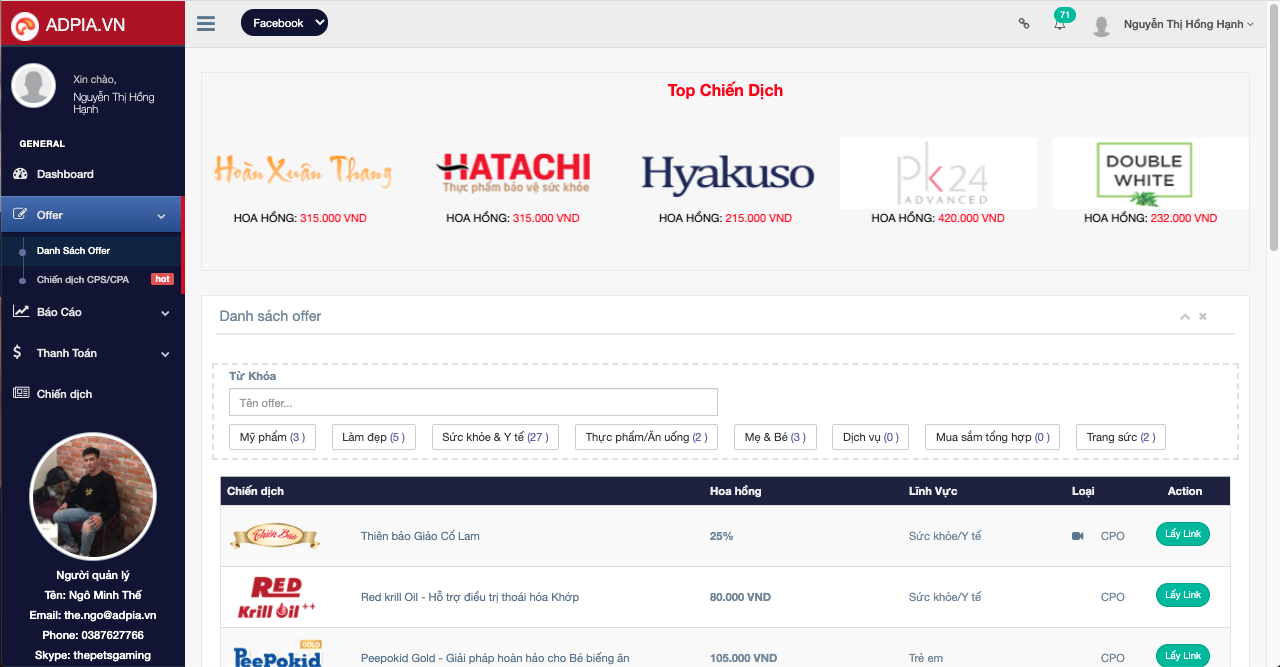The image size is (1280, 667).
Task: Click PeePokid logo thumbnail
Action: coord(277,654)
